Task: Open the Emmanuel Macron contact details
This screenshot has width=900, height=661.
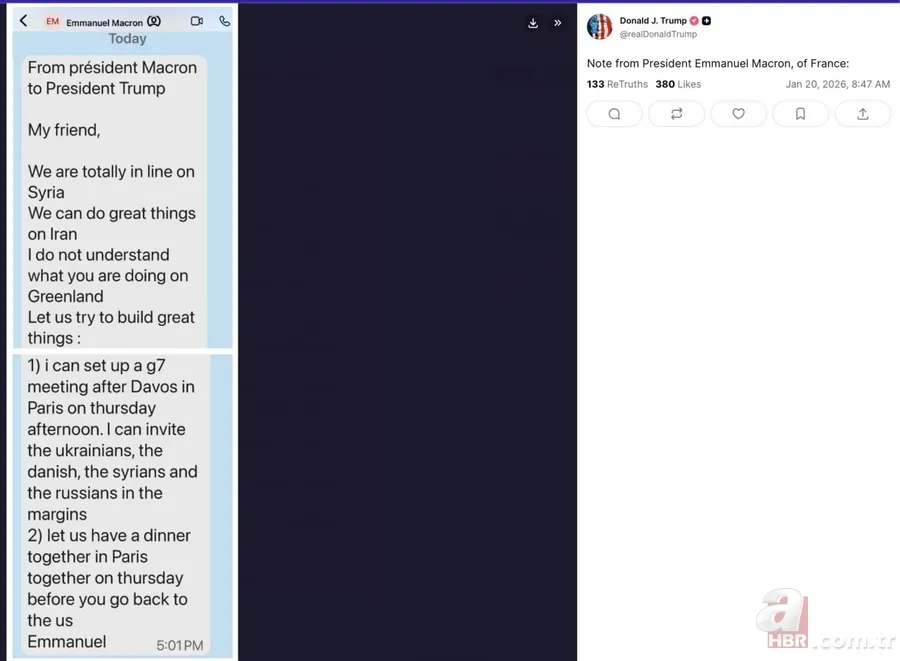Action: 105,22
